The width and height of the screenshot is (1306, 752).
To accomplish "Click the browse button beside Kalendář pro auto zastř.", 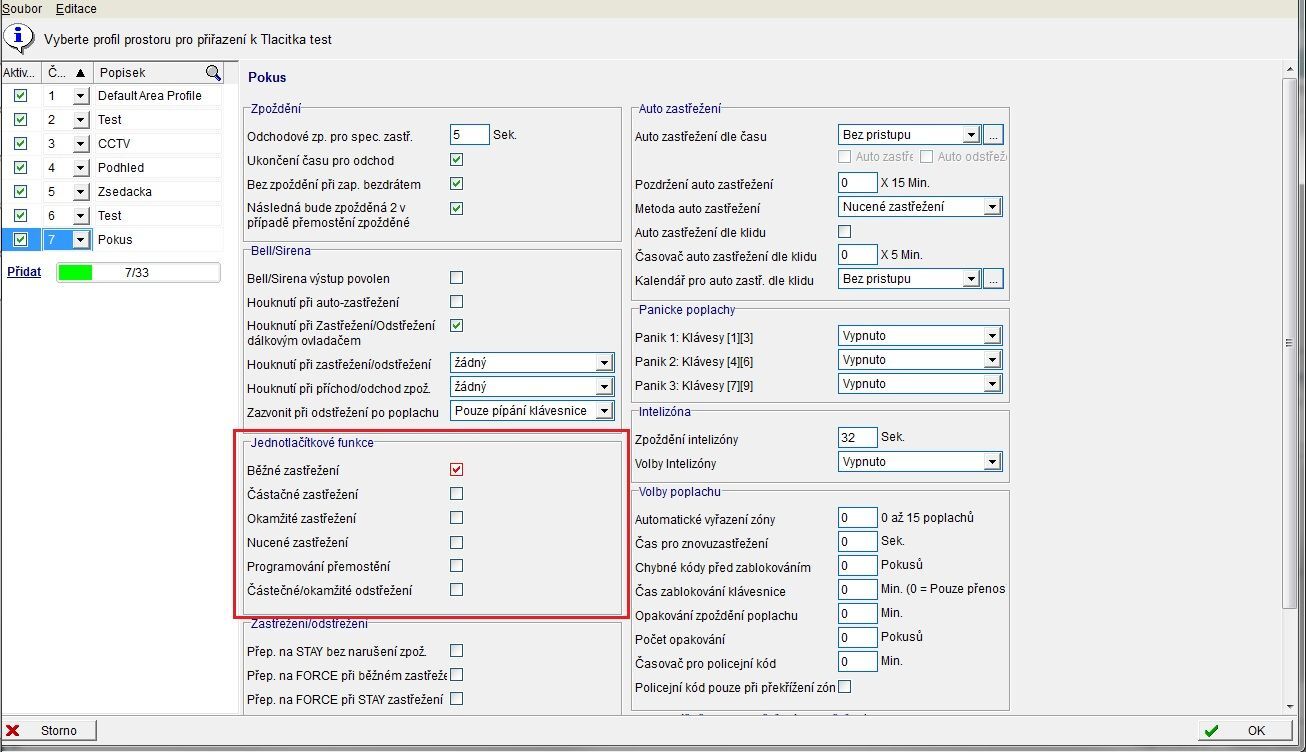I will click(x=992, y=280).
